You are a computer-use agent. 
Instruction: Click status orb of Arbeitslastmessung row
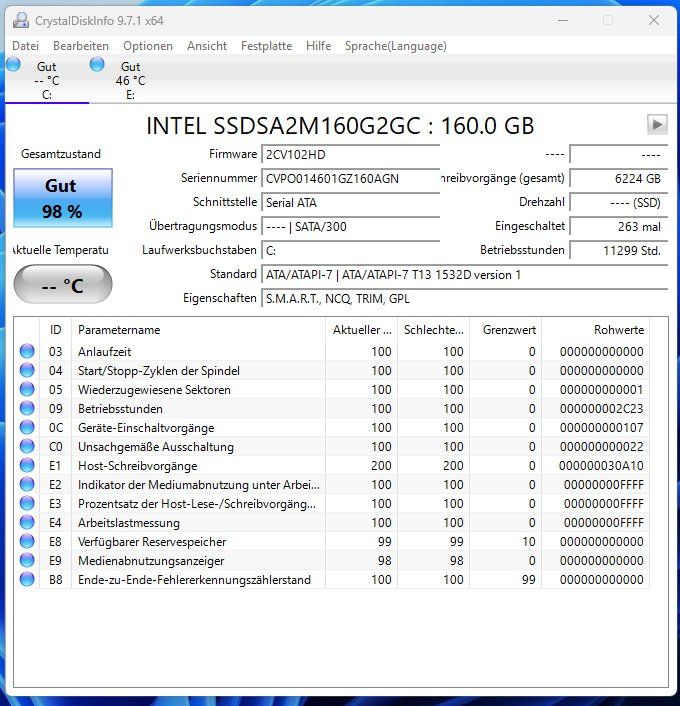coord(27,522)
